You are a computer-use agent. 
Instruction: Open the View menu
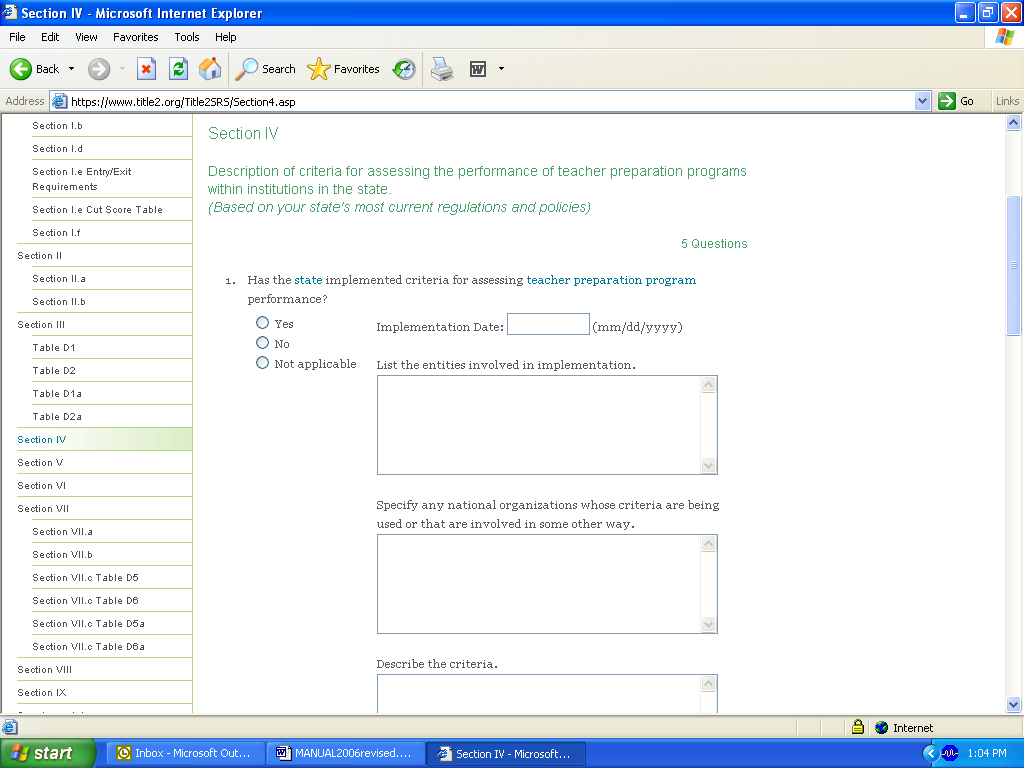click(x=86, y=37)
